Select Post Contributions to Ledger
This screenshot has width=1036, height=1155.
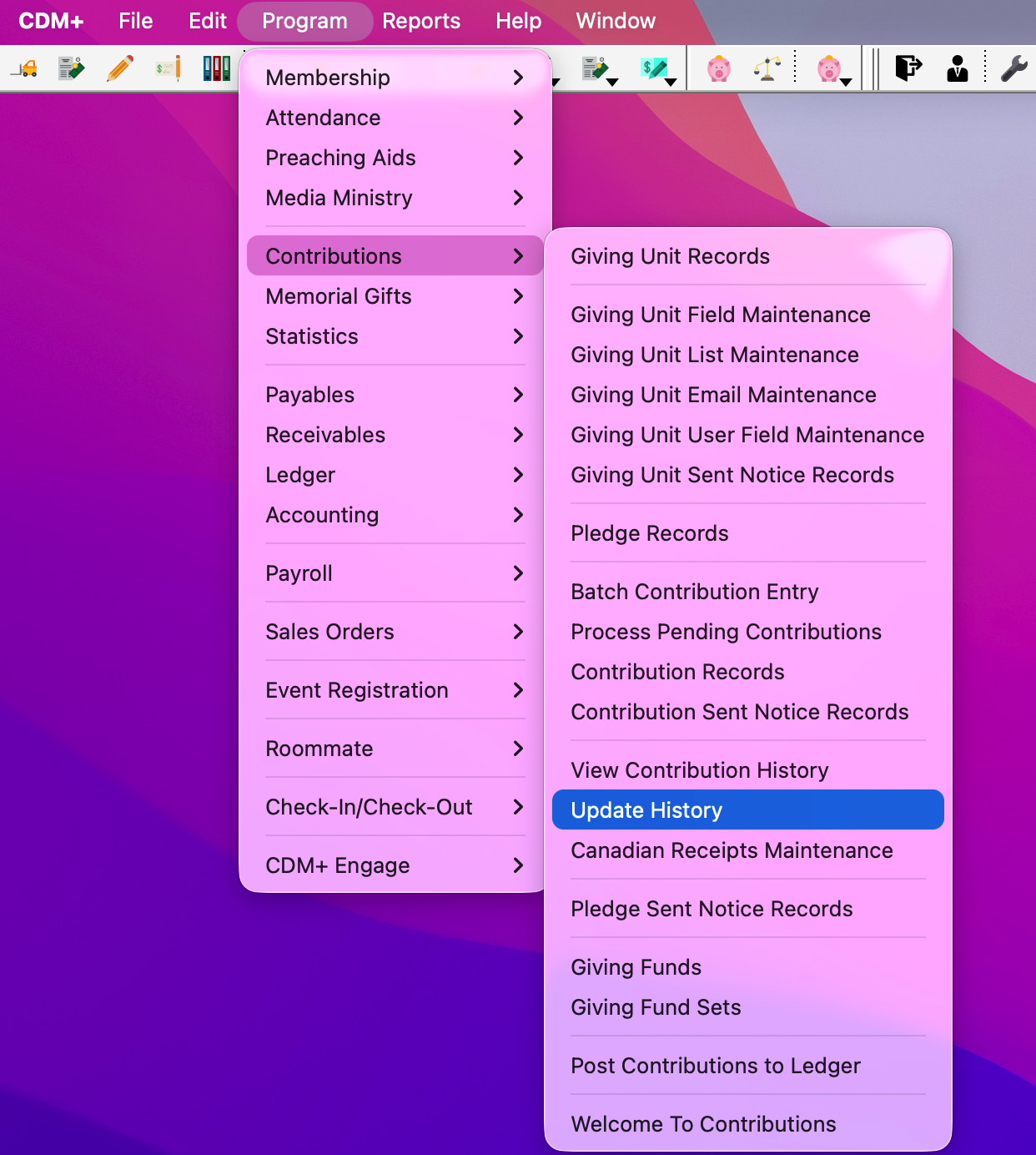tap(748, 1066)
